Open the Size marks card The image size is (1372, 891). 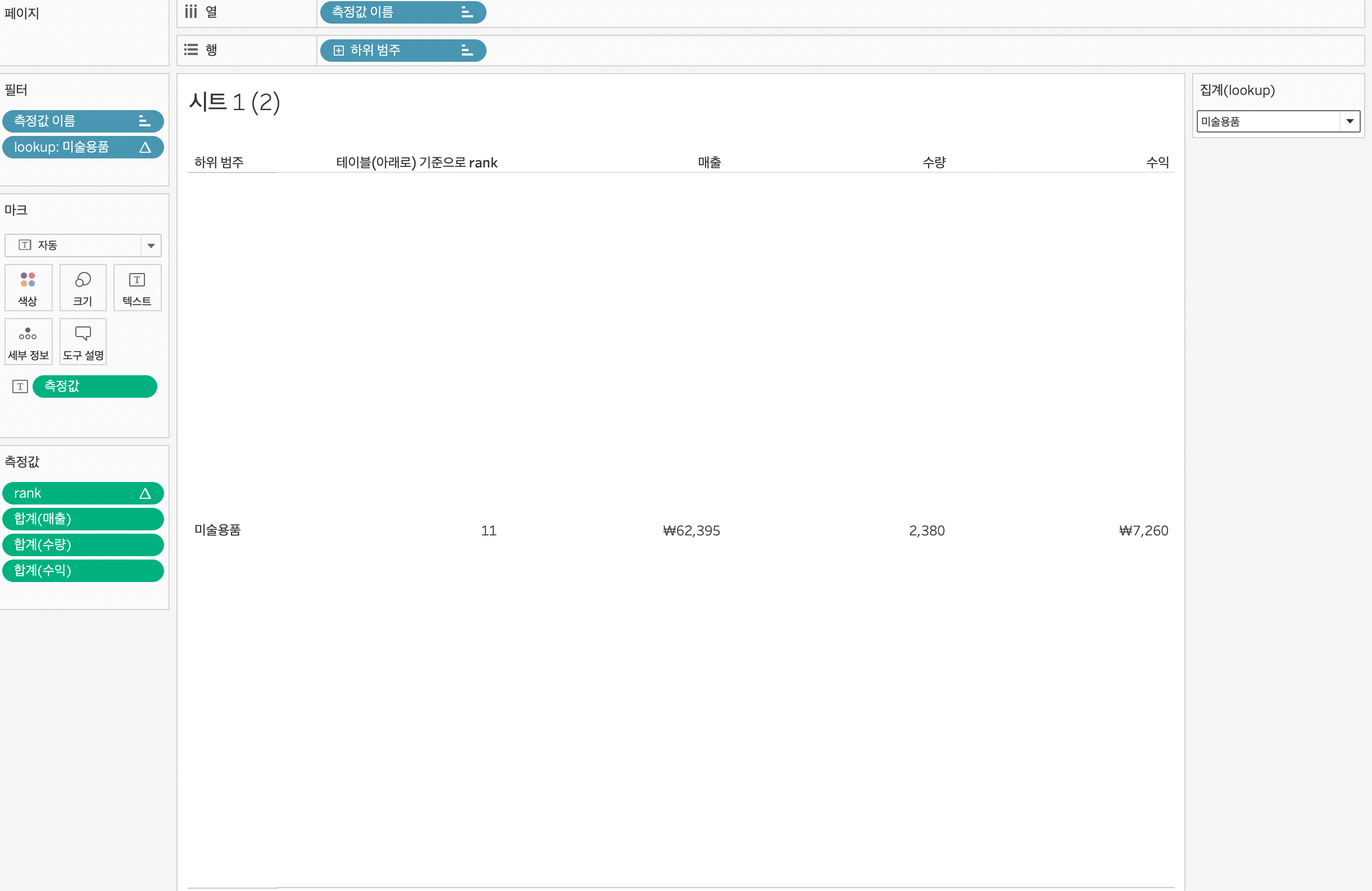(x=83, y=288)
